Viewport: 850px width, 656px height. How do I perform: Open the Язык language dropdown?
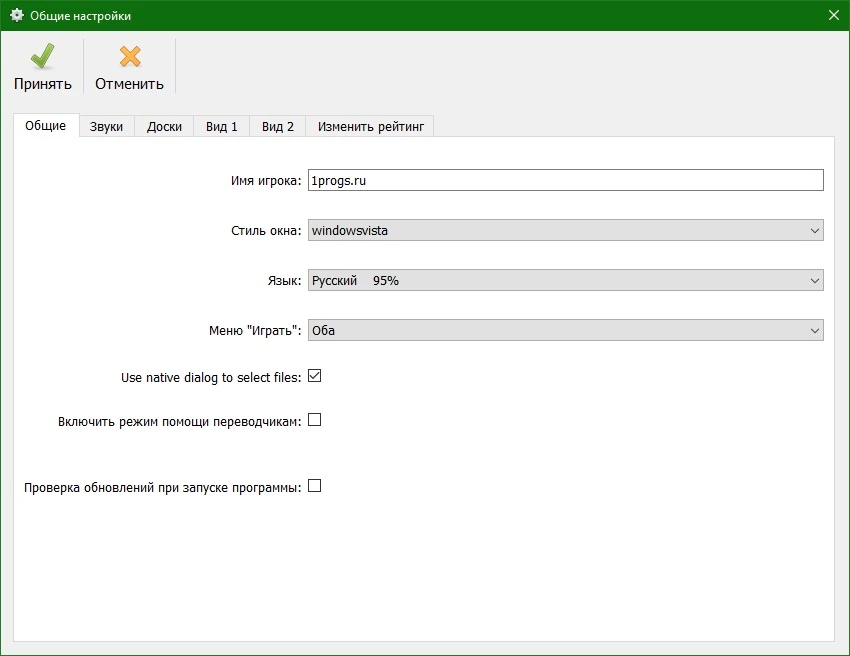[565, 280]
